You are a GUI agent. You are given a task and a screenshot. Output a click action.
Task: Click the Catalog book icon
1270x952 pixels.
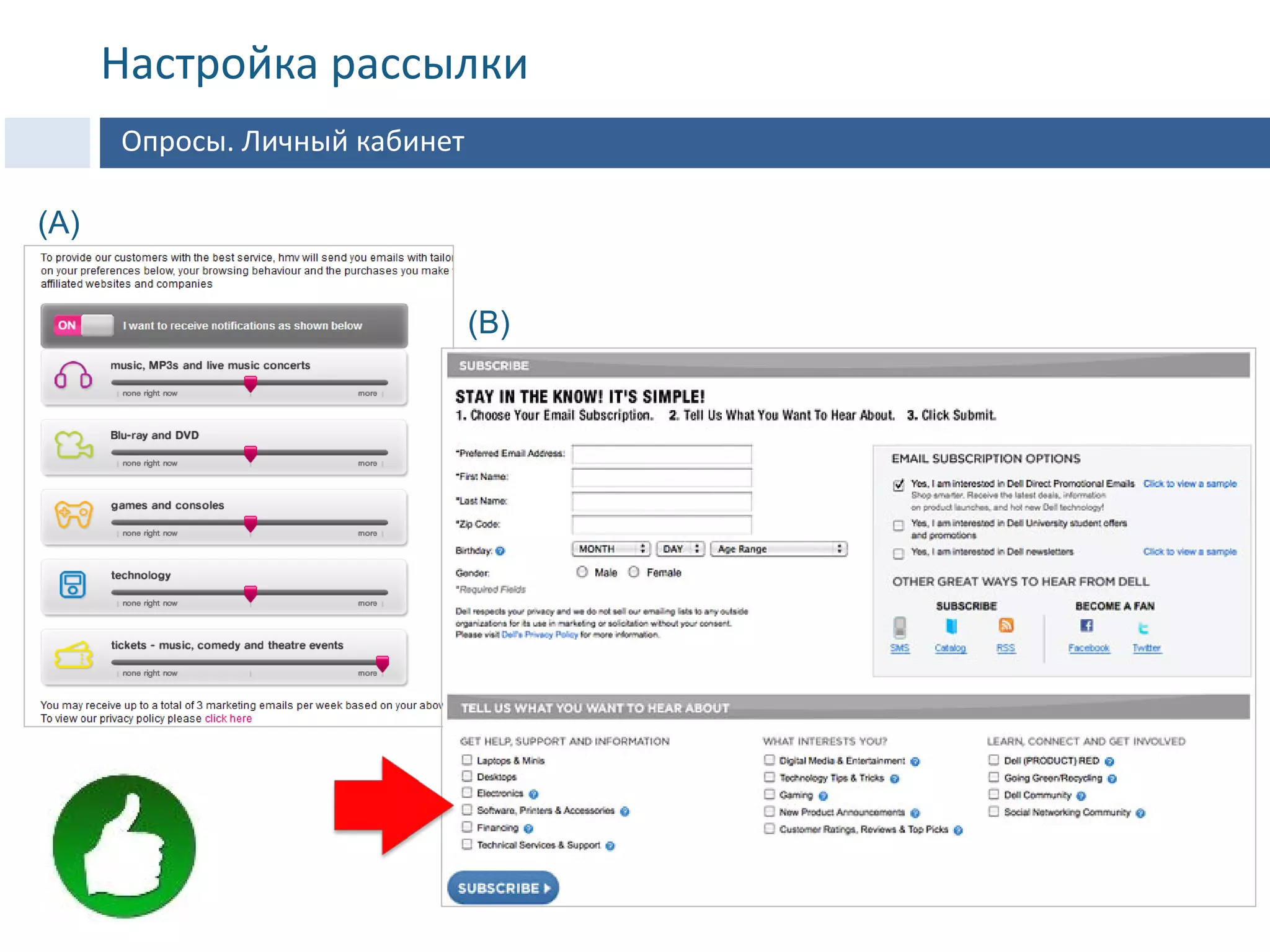(951, 626)
